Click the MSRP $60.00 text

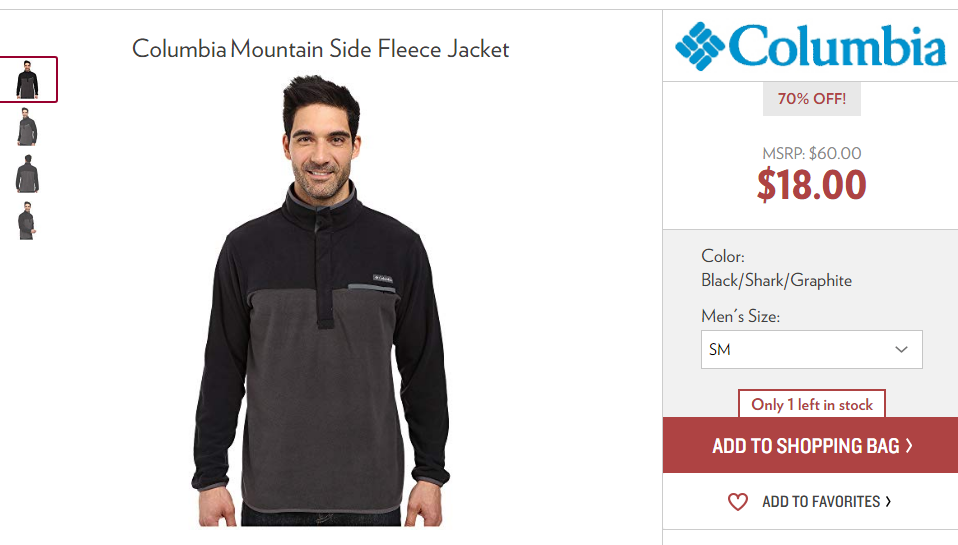[811, 153]
